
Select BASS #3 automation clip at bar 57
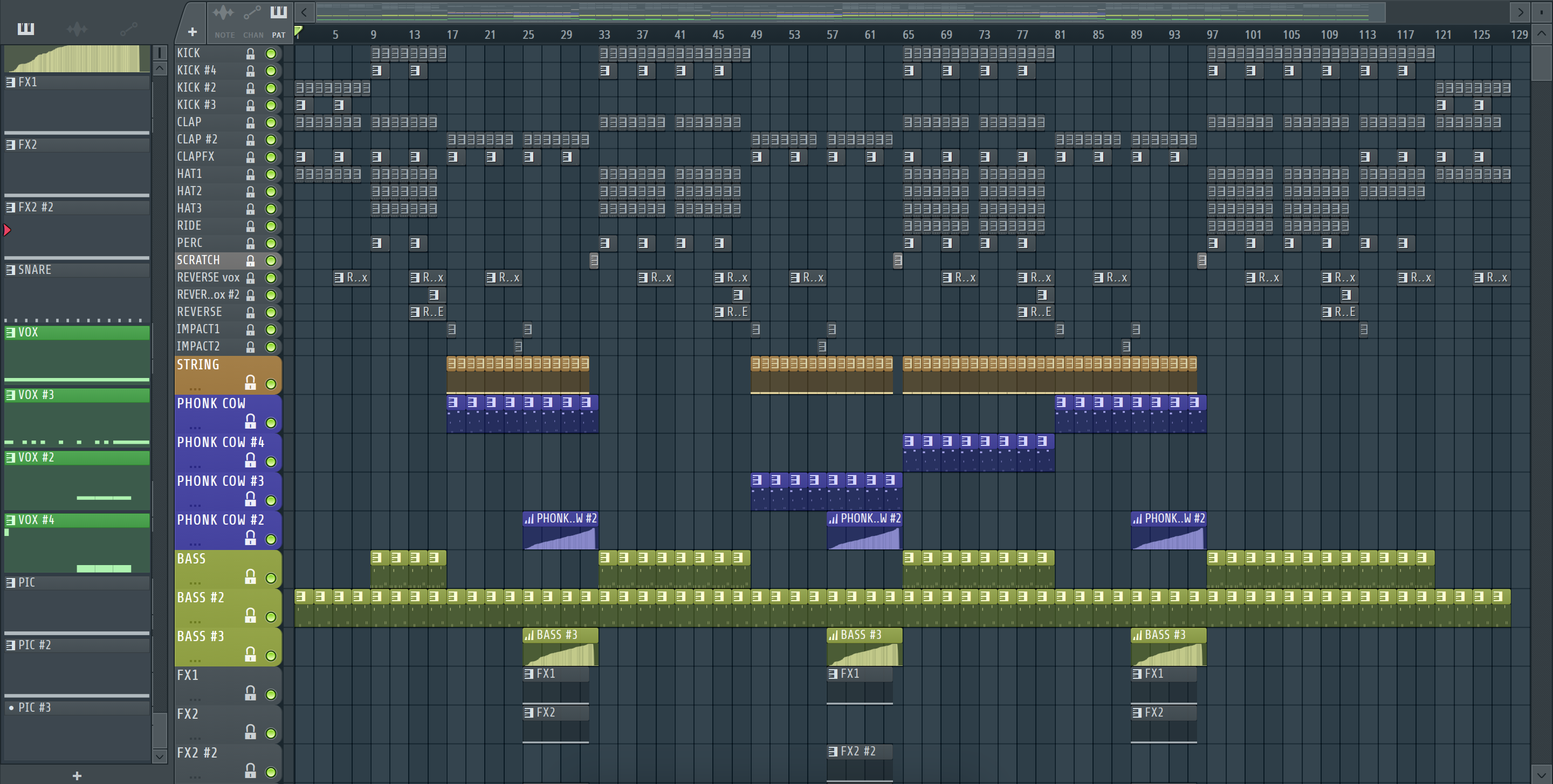[x=864, y=646]
